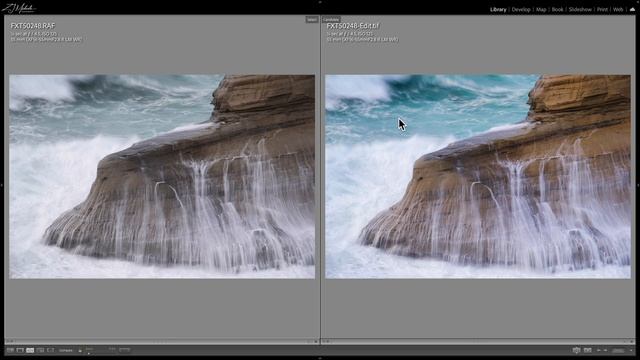Viewport: 640px width, 360px height.
Task: Switch to Survey view icon in toolbar
Action: 40,350
